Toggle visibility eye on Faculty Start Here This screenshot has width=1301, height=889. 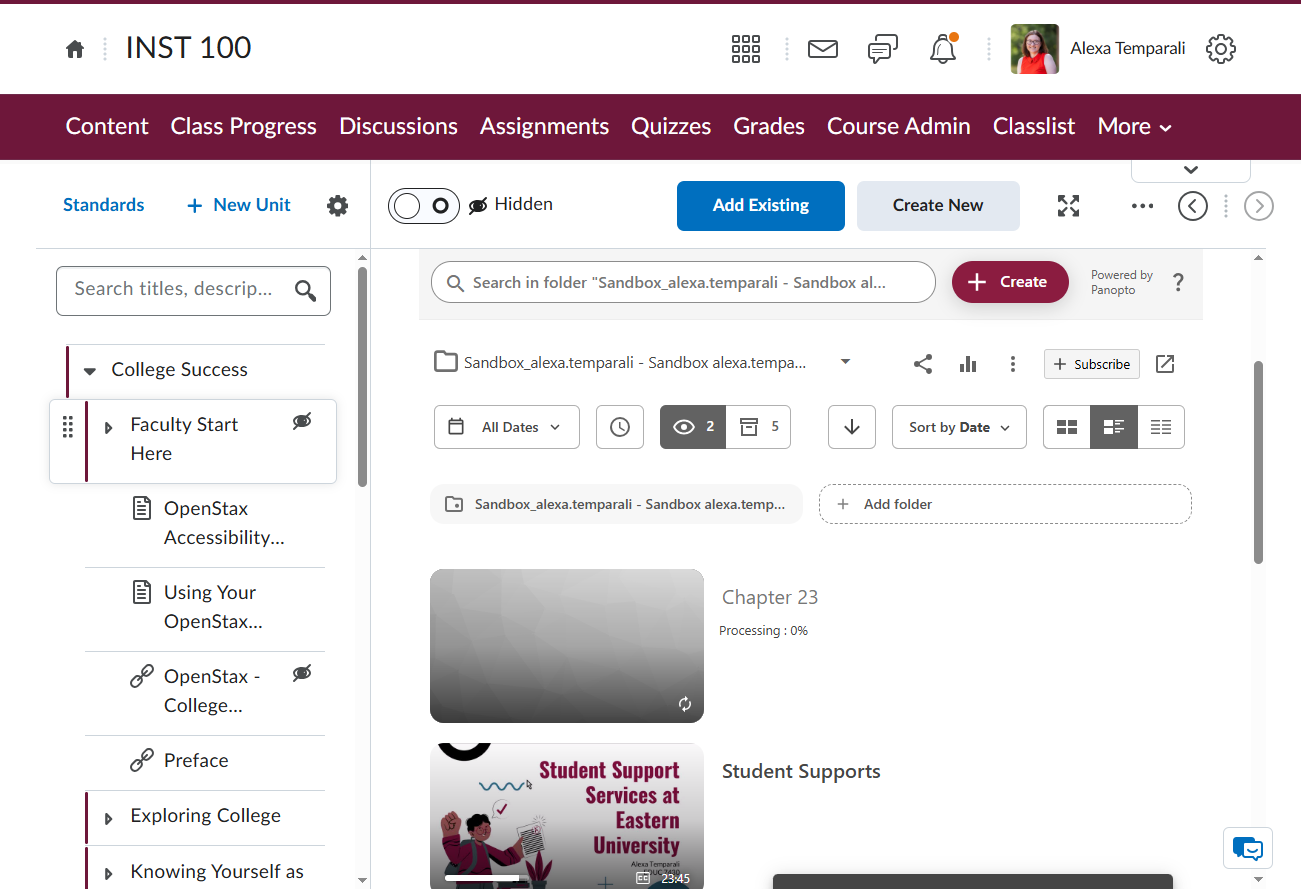(302, 421)
